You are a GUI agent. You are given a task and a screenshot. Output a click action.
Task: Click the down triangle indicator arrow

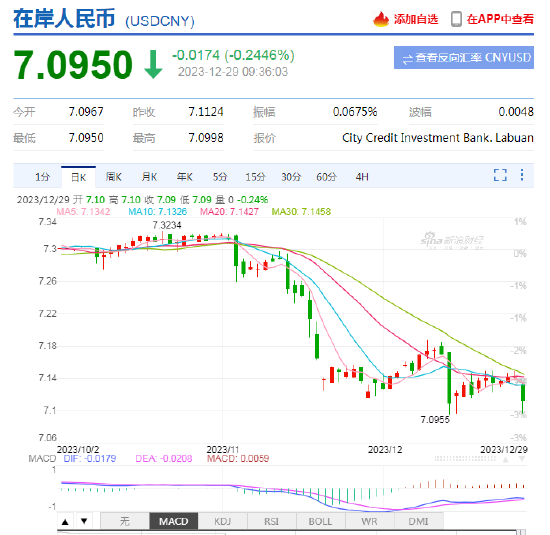pos(84,521)
